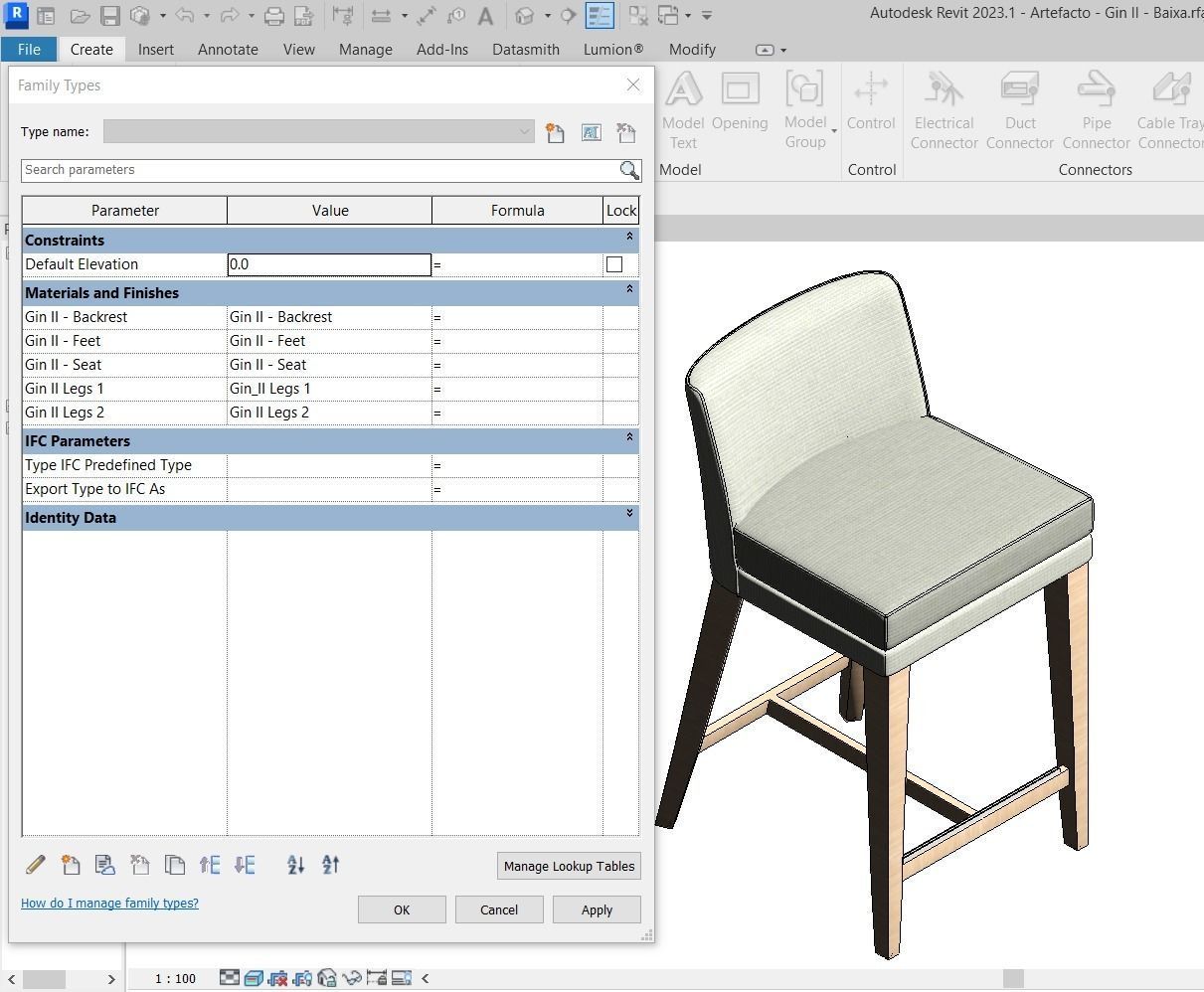Click the Print icon in quick access toolbar
The width and height of the screenshot is (1204, 992).
273,16
